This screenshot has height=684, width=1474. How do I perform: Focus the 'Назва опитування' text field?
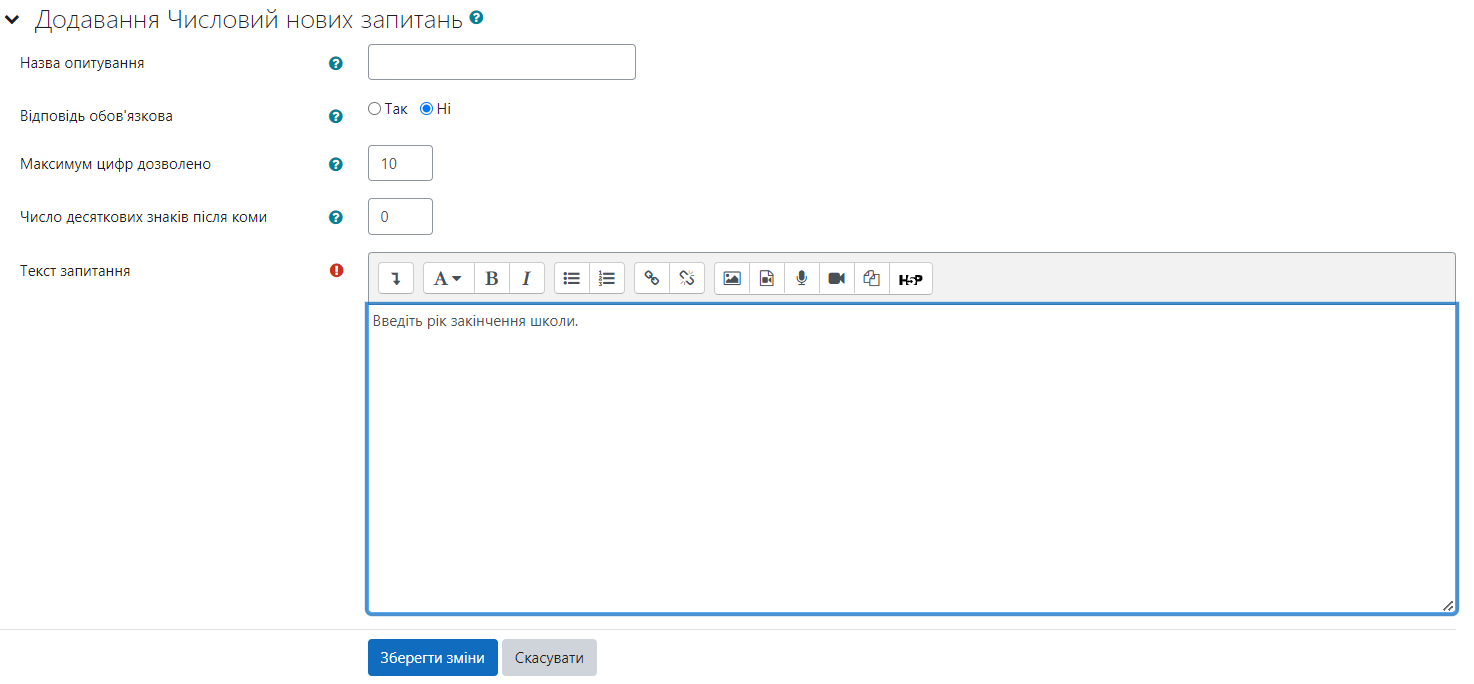[502, 62]
